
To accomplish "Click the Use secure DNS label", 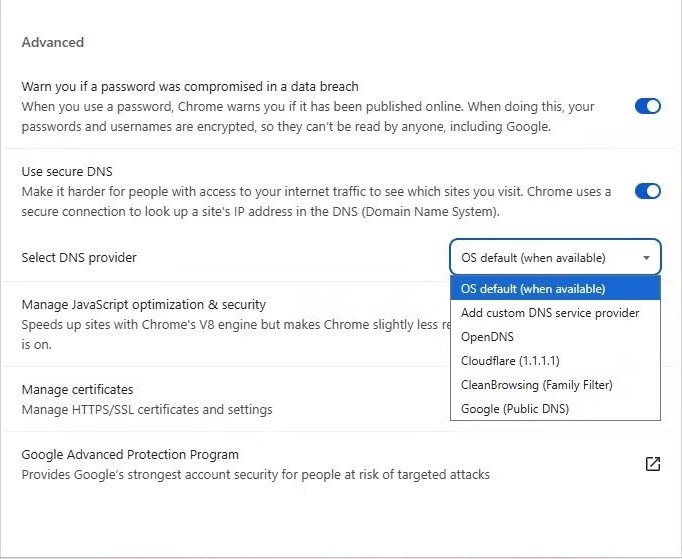I will [67, 172].
